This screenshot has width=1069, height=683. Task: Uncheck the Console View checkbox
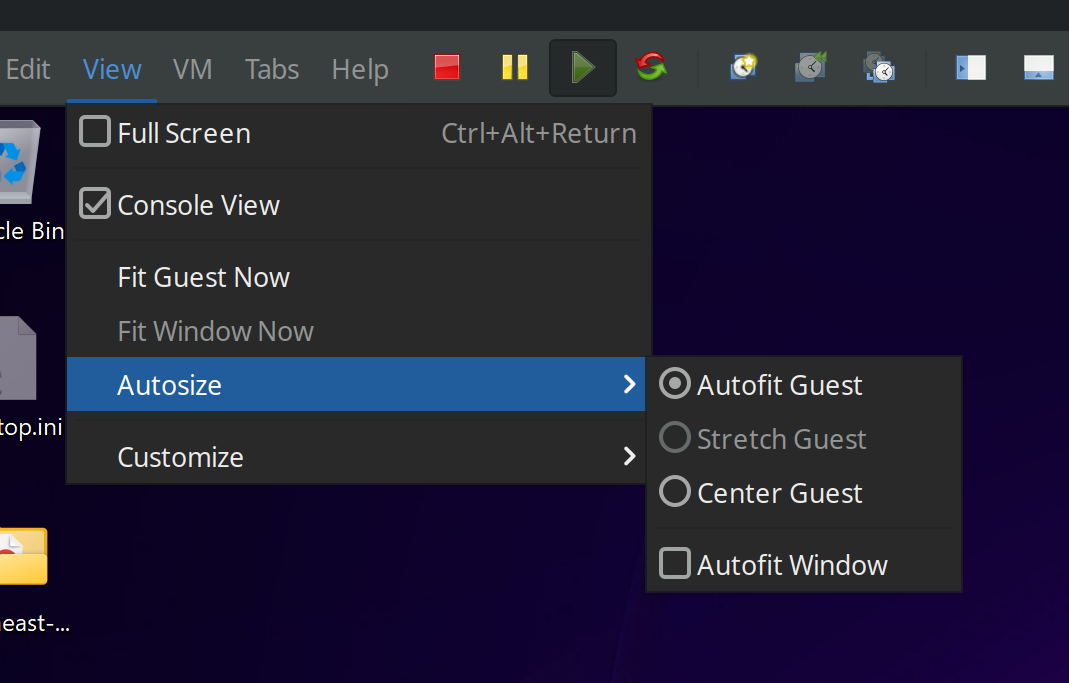95,204
